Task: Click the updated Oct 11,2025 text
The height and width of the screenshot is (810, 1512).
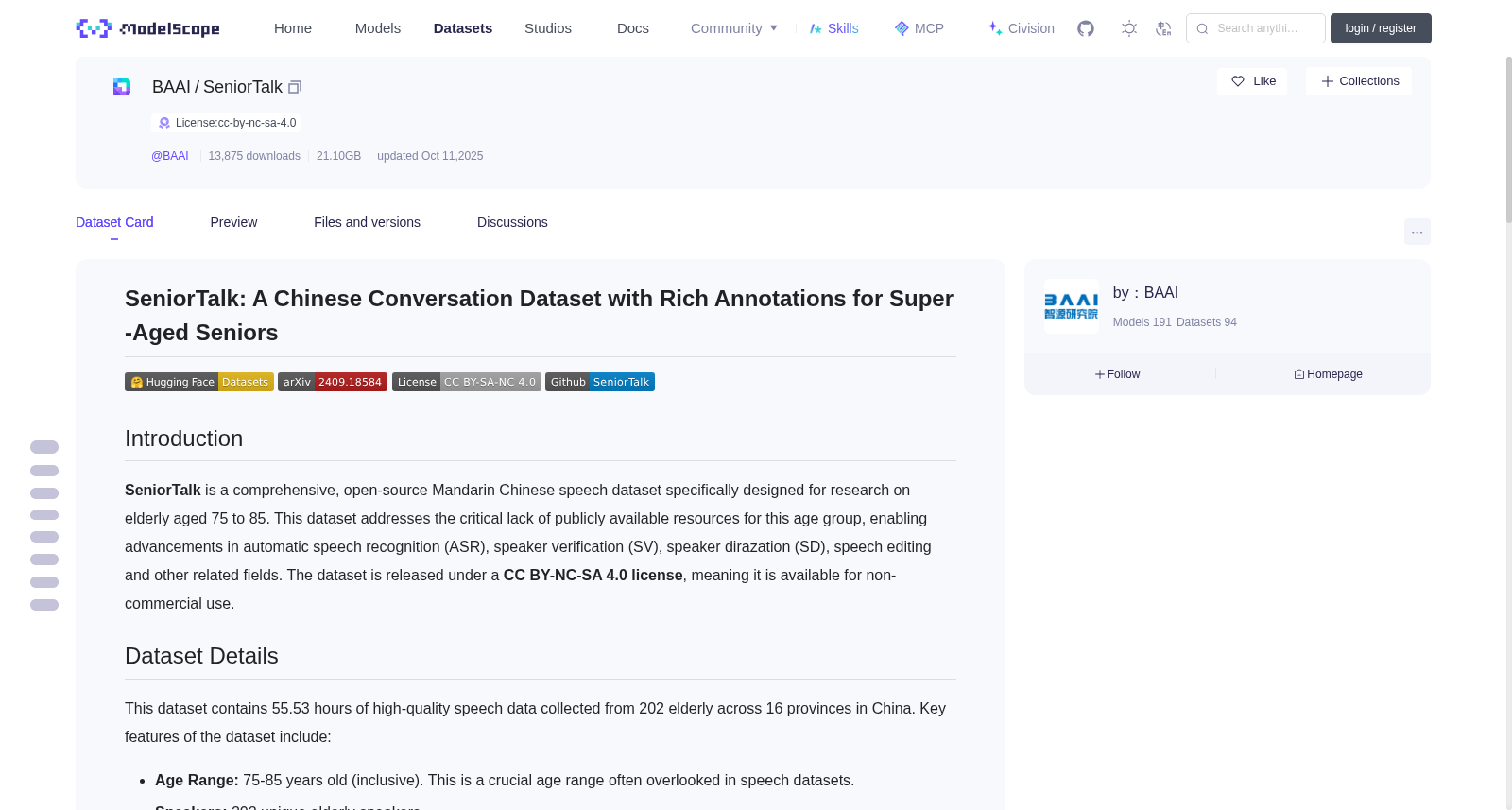Action: point(430,156)
